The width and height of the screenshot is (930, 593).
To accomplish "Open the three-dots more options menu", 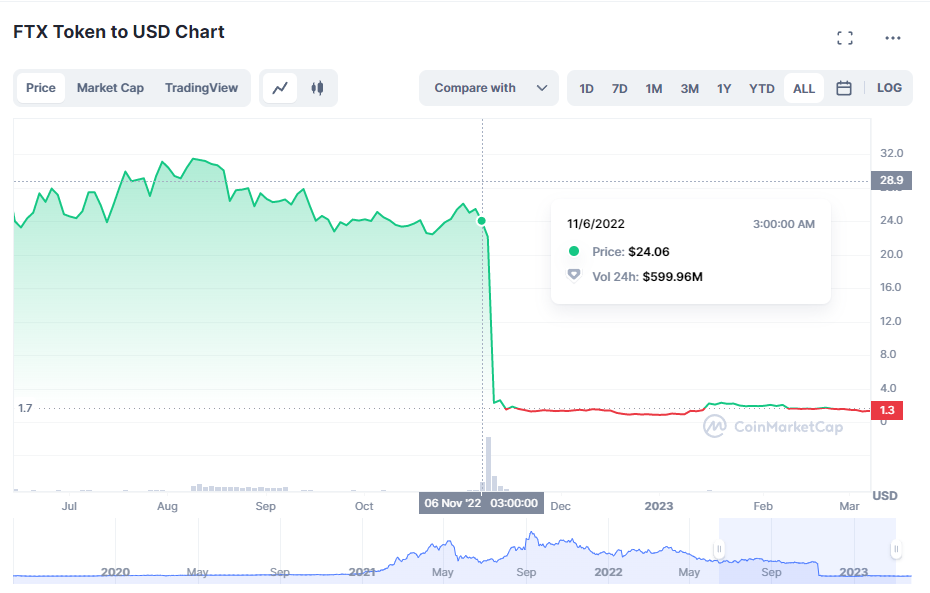I will 893,38.
